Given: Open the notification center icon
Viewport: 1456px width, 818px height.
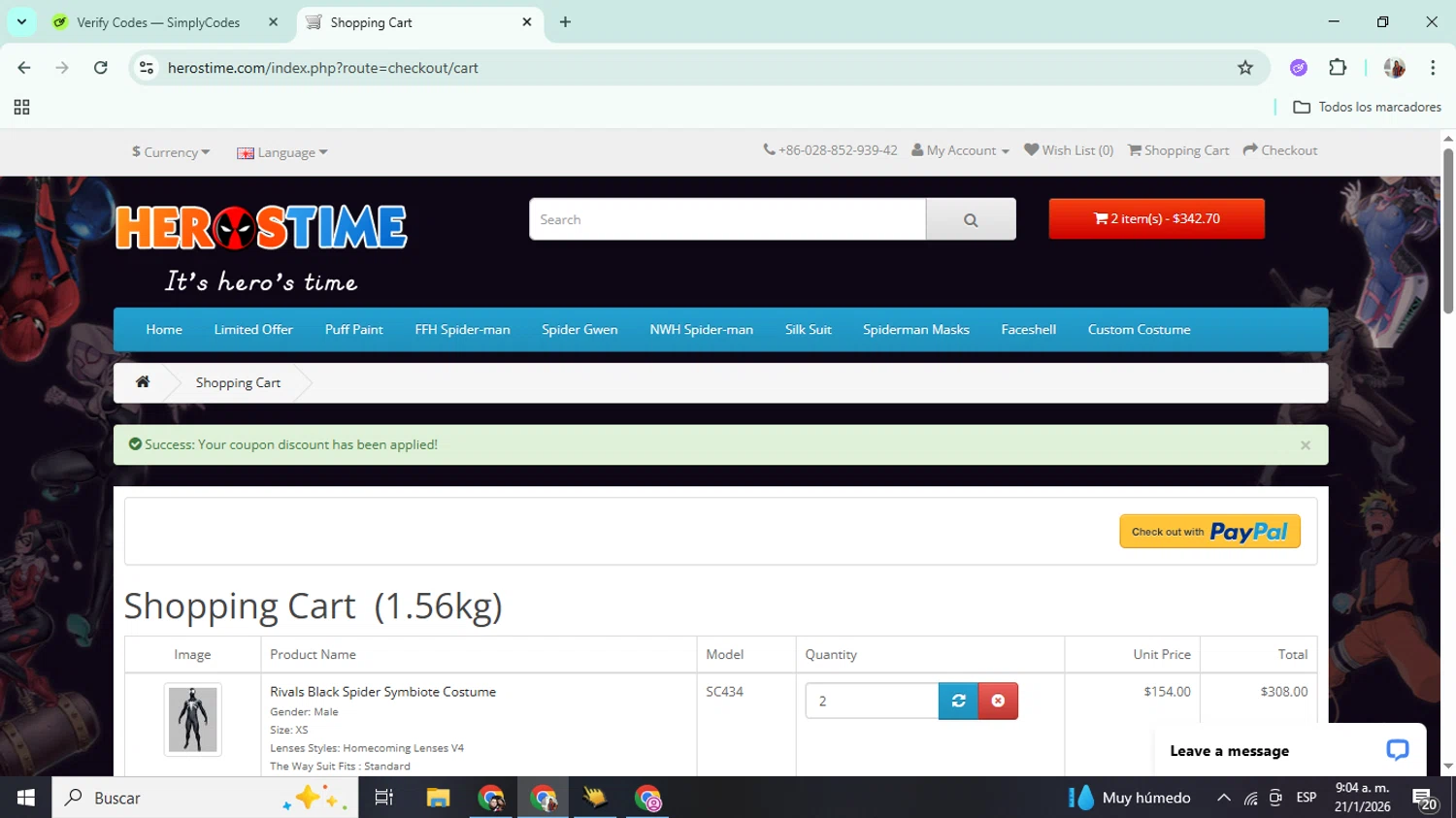Looking at the screenshot, I should [x=1425, y=799].
